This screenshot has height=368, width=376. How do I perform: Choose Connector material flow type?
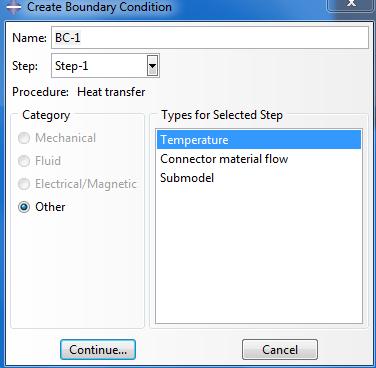pos(259,159)
